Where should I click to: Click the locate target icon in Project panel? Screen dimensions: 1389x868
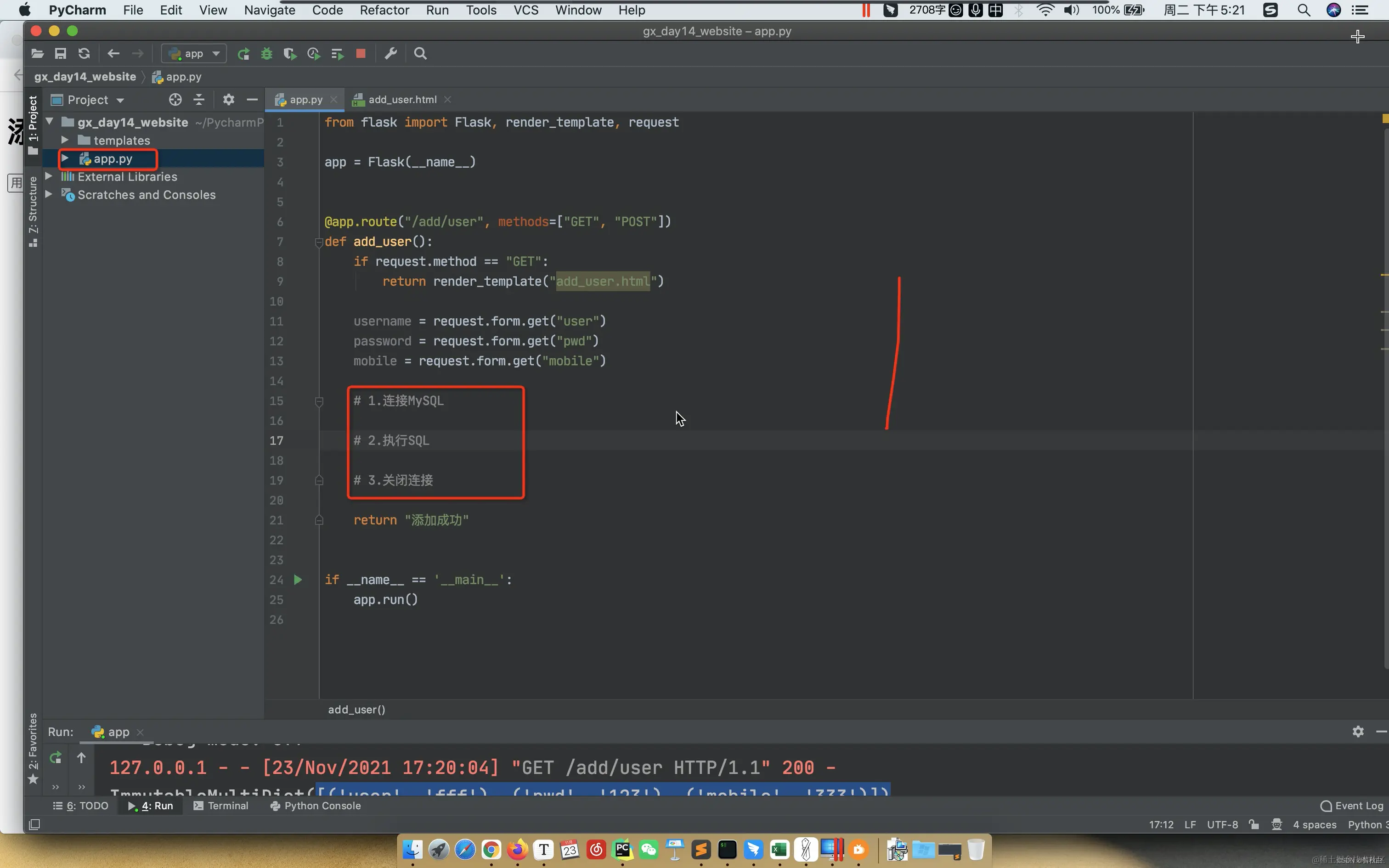pos(175,100)
